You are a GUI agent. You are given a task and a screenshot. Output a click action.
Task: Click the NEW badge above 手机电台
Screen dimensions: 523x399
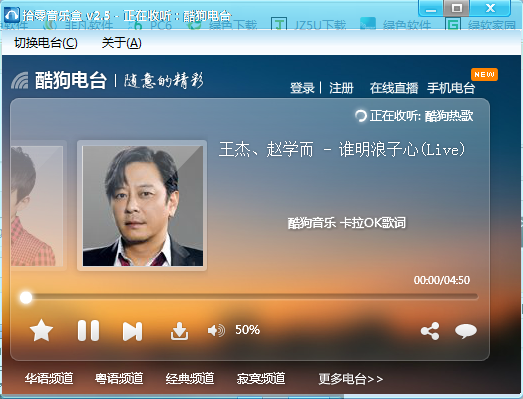pyautogui.click(x=484, y=74)
